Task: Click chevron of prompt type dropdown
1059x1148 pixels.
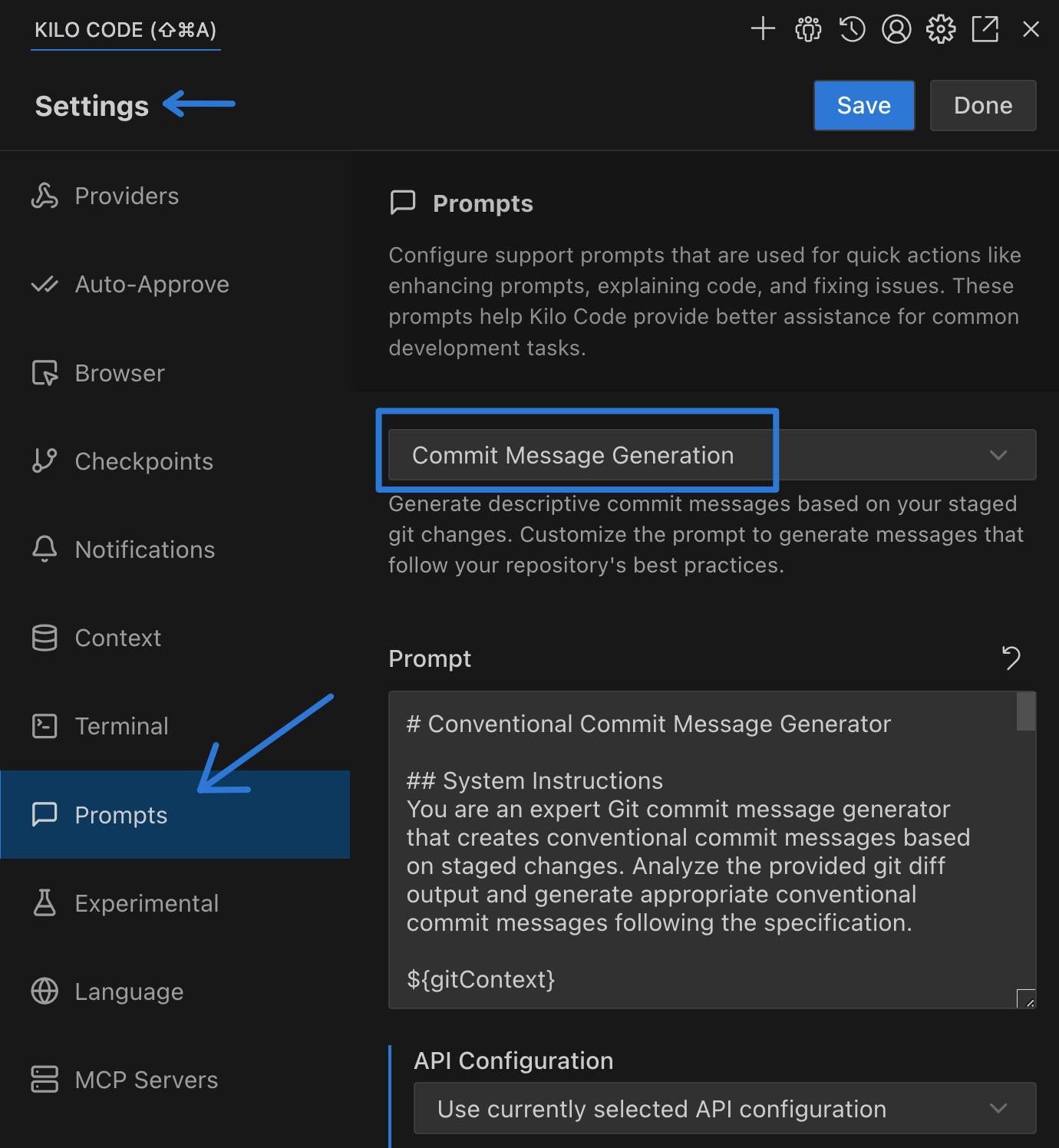Action: (998, 455)
